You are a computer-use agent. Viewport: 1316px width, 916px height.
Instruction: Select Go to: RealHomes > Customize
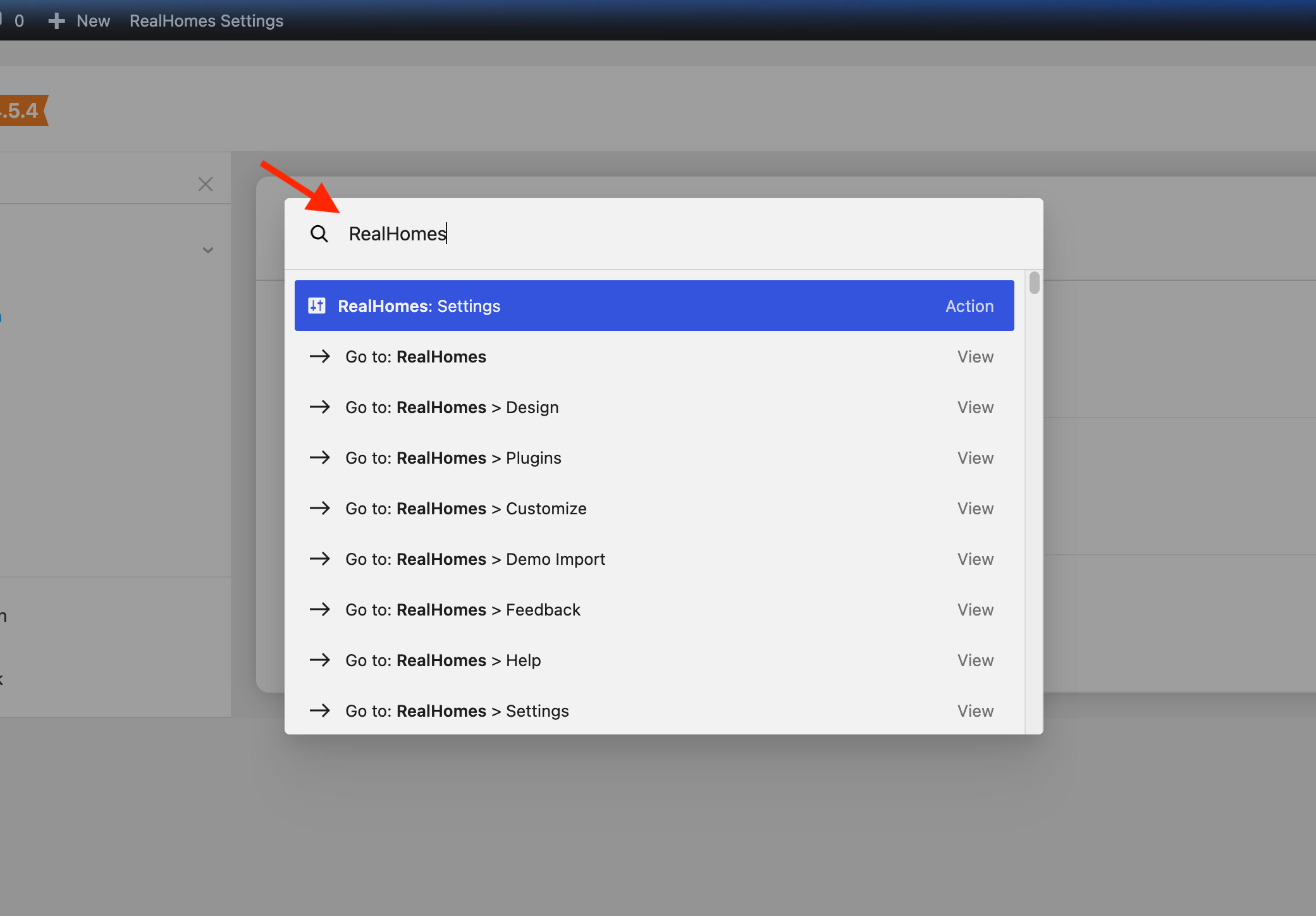pos(655,509)
